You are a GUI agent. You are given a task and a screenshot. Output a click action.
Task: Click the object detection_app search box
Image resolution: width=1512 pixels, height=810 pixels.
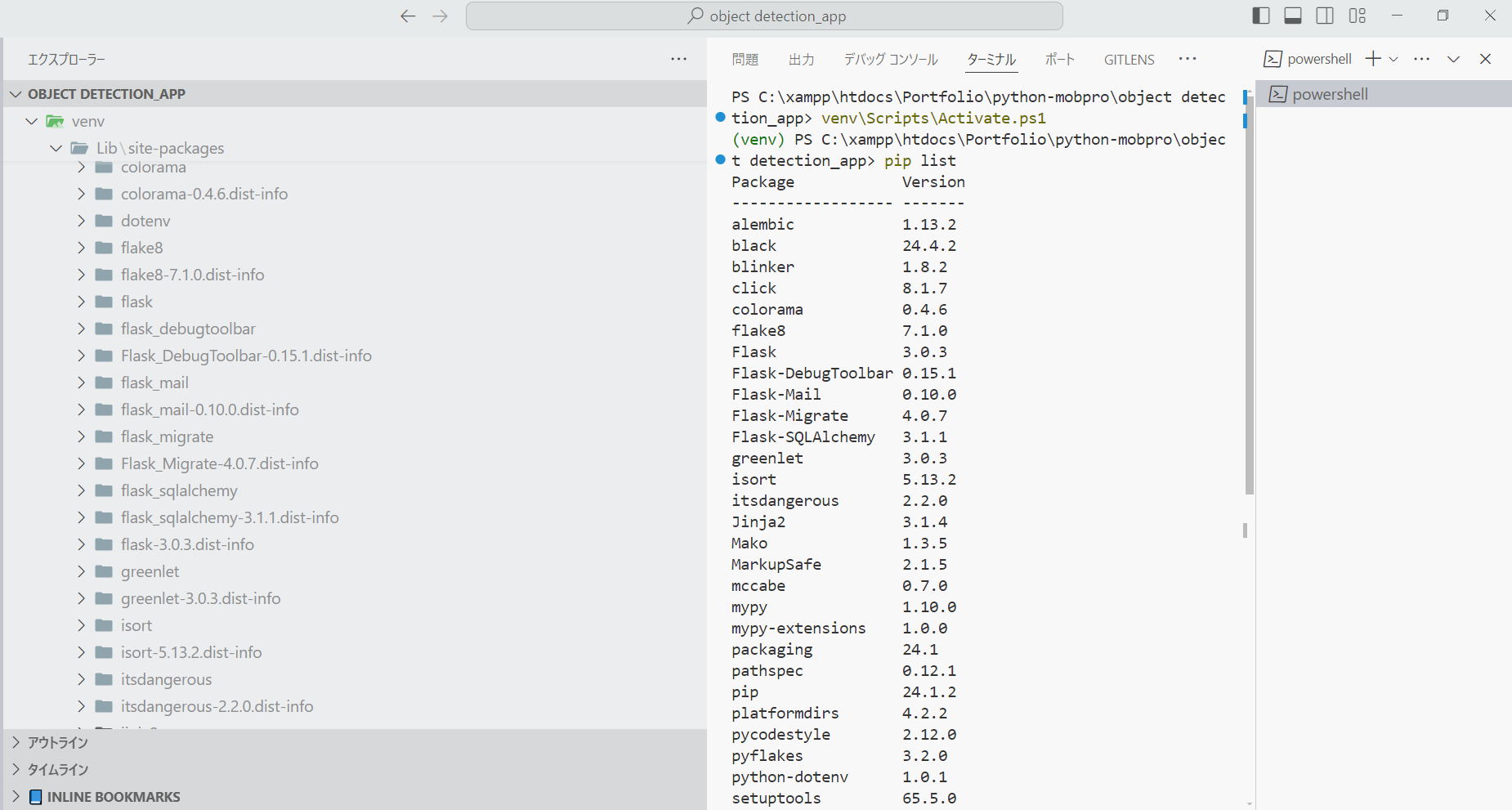[764, 16]
